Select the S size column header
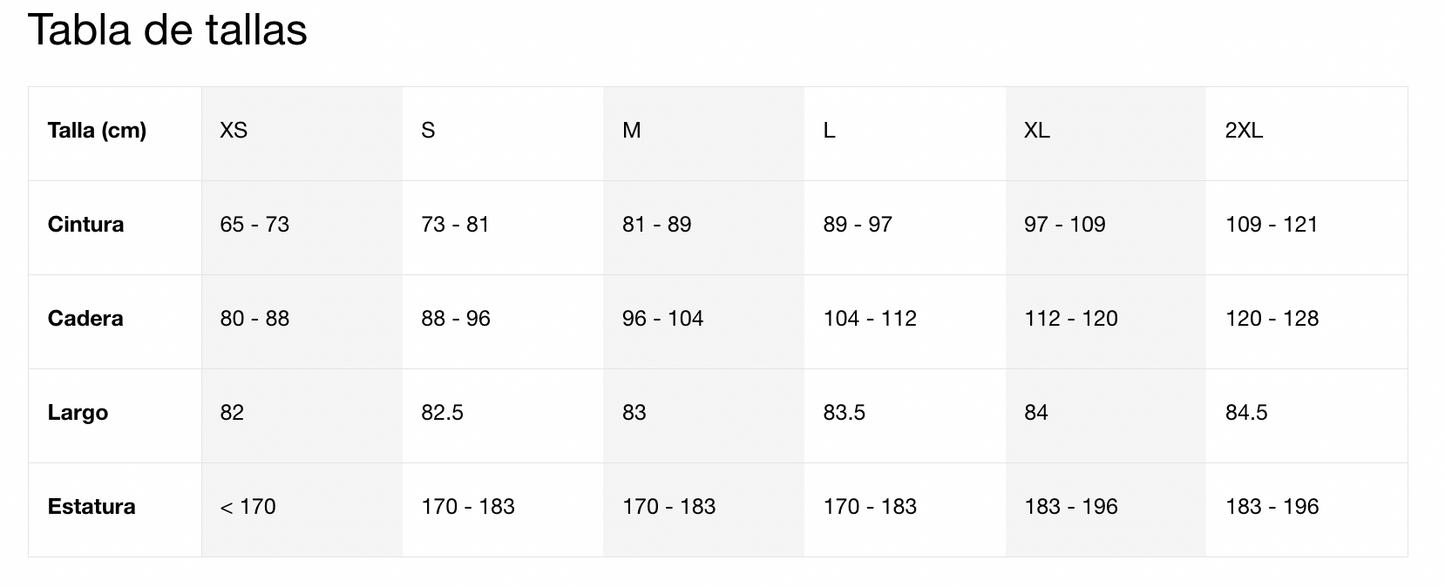This screenshot has width=1445, height=587. (428, 131)
